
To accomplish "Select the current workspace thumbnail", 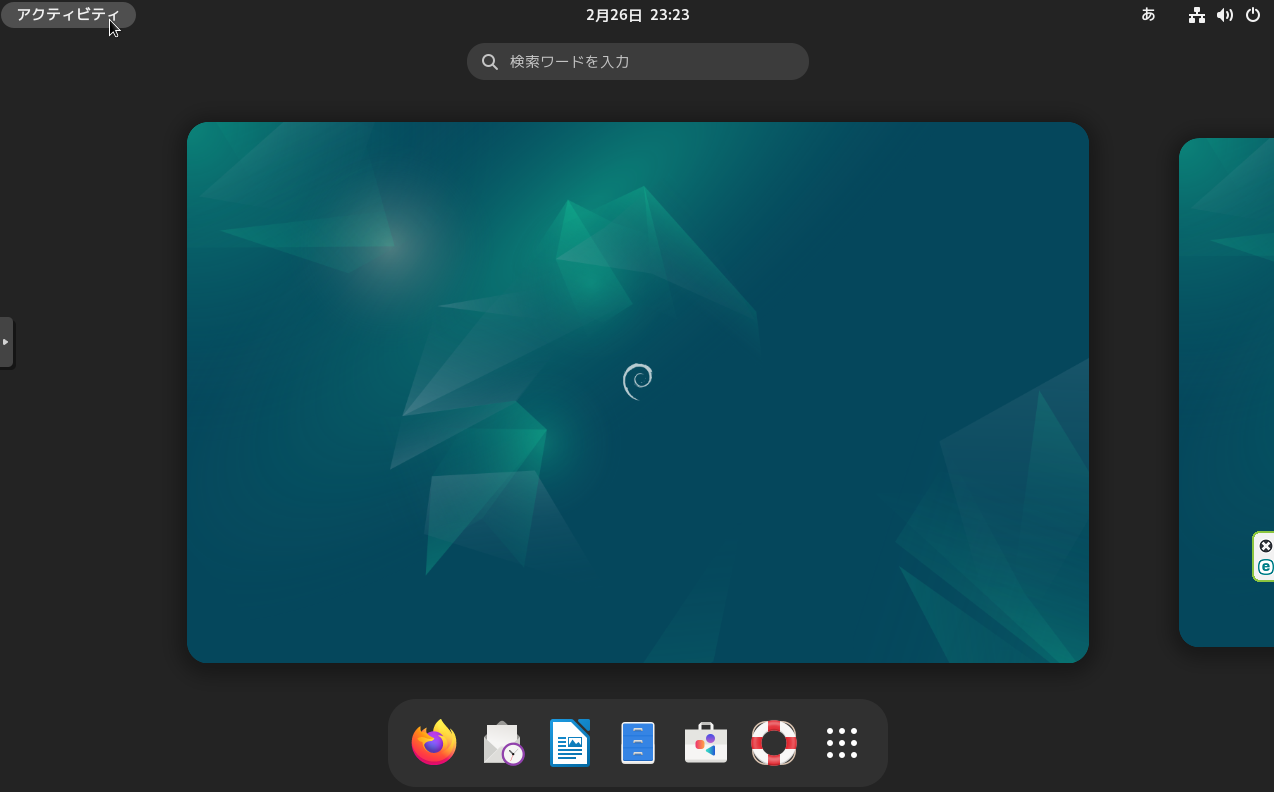I will tap(637, 392).
